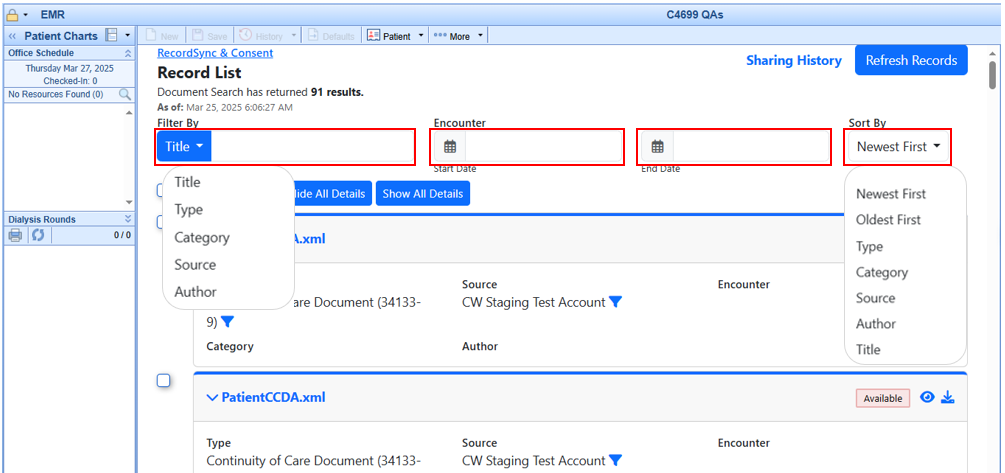Click the Thursday Mar 27, 2025 date text
Image resolution: width=1005 pixels, height=473 pixels.
[67, 68]
